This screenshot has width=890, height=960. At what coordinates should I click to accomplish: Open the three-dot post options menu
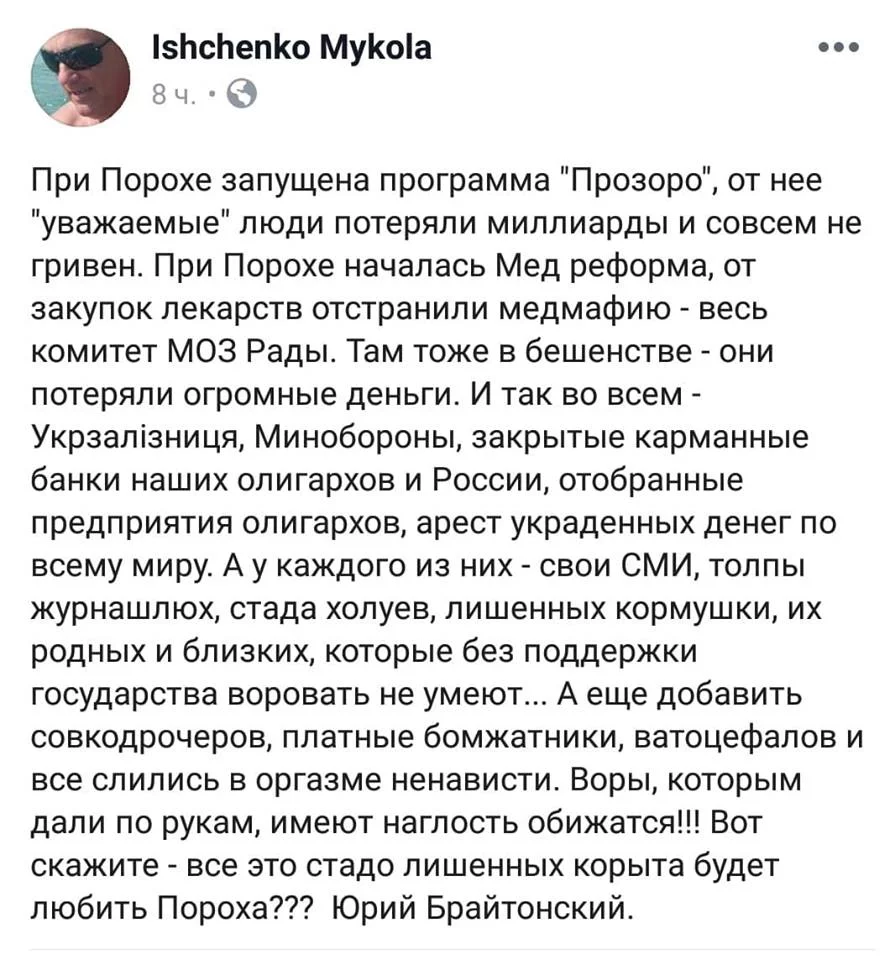coord(837,48)
